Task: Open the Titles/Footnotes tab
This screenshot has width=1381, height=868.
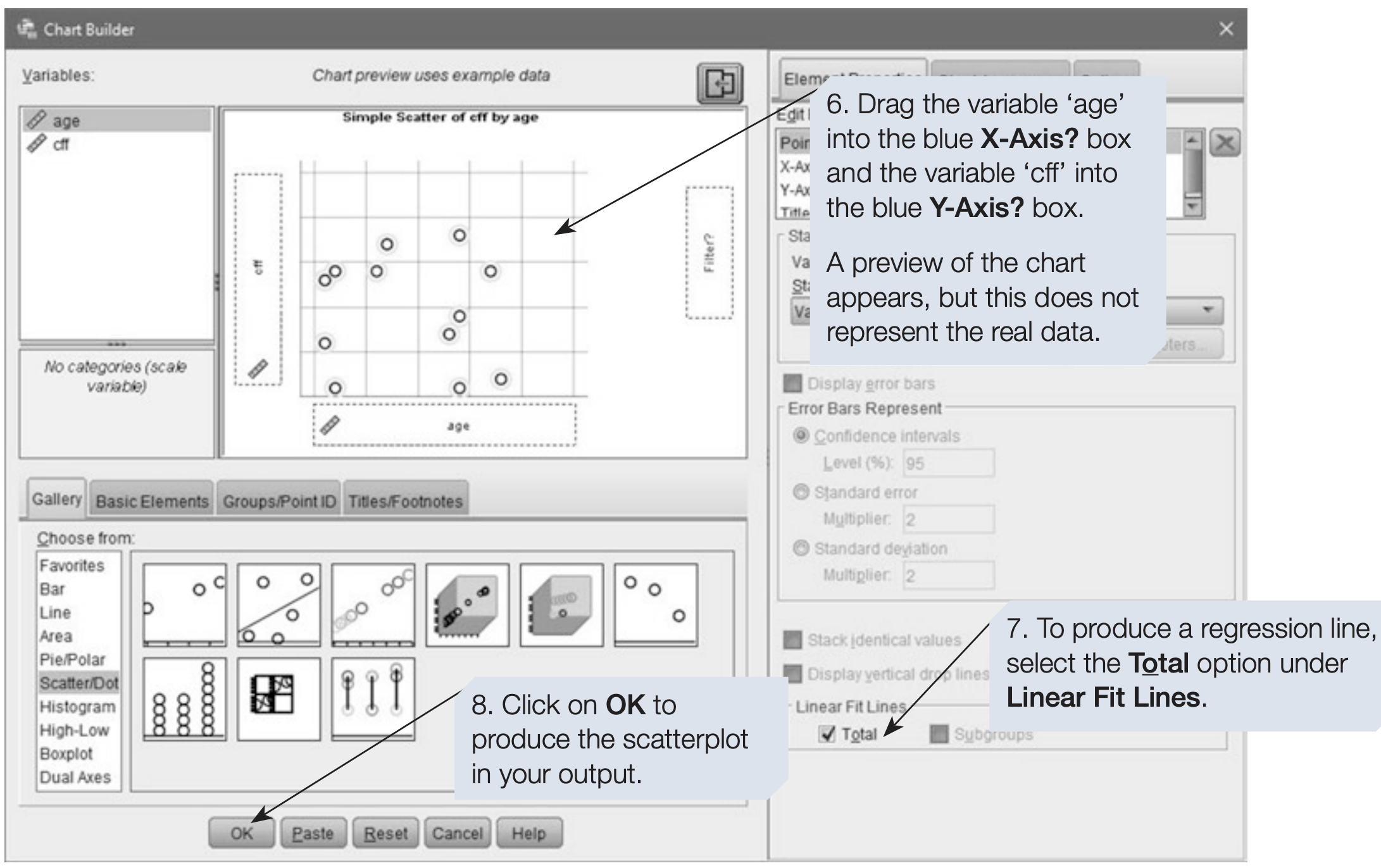Action: [405, 501]
